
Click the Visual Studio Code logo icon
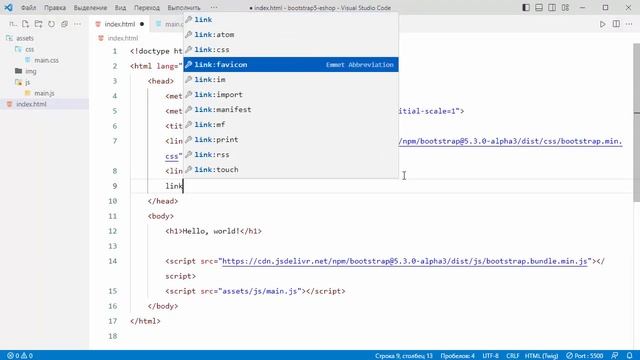click(x=8, y=7)
